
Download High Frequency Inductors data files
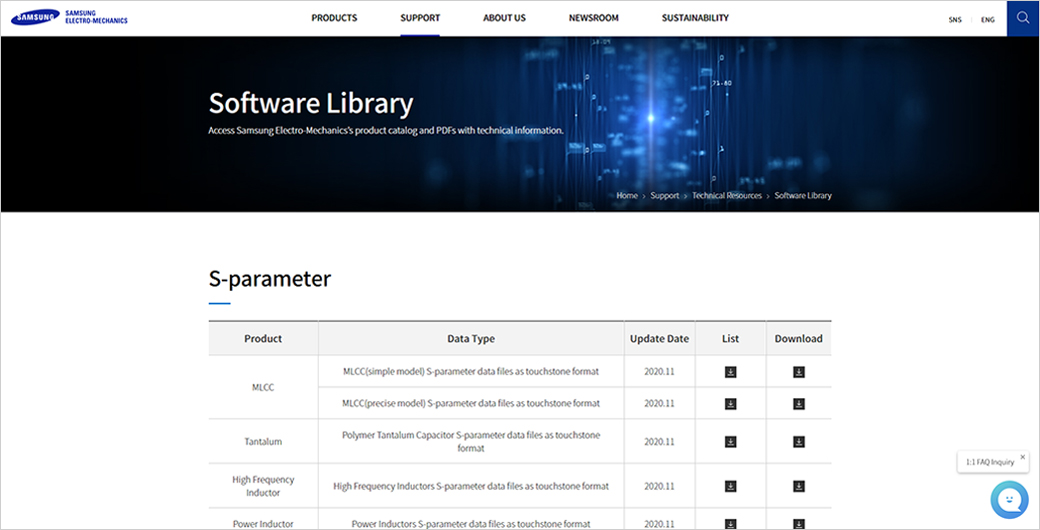point(799,486)
